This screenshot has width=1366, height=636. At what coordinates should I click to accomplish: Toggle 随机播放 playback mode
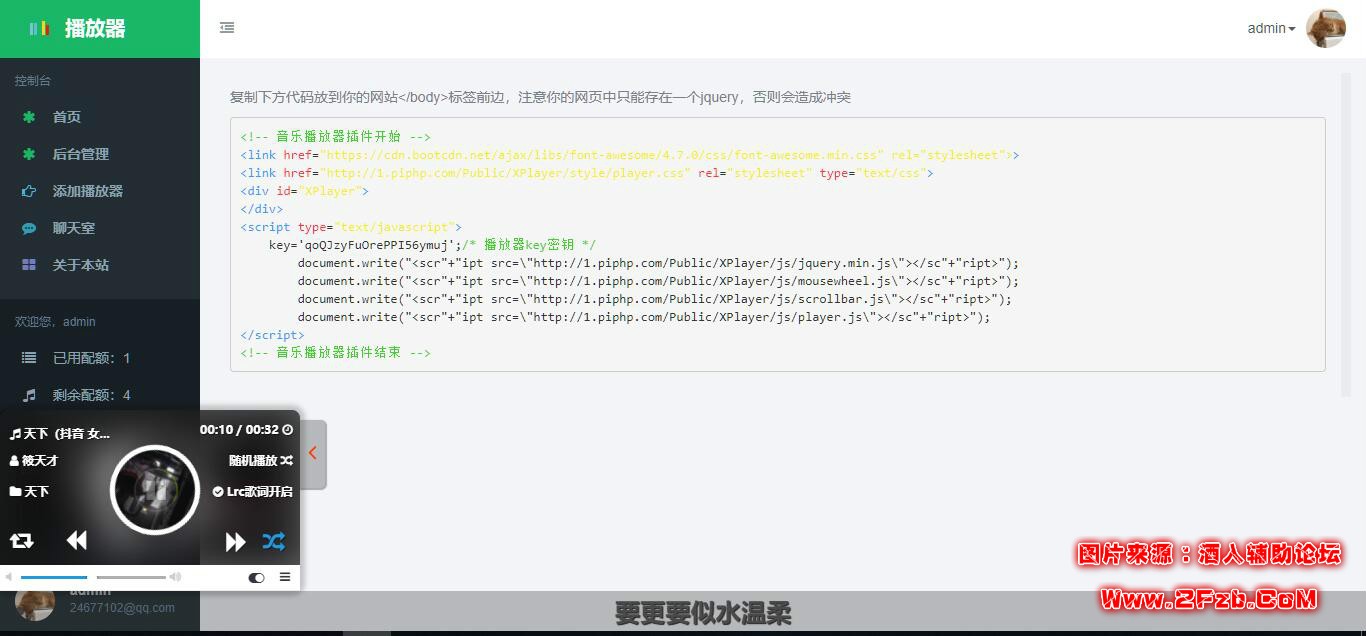[260, 460]
